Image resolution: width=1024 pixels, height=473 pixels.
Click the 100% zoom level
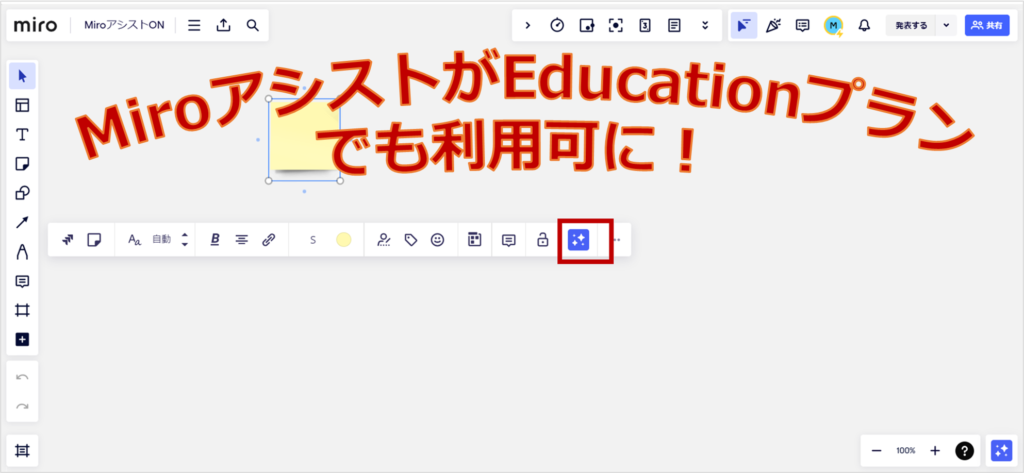click(x=906, y=451)
